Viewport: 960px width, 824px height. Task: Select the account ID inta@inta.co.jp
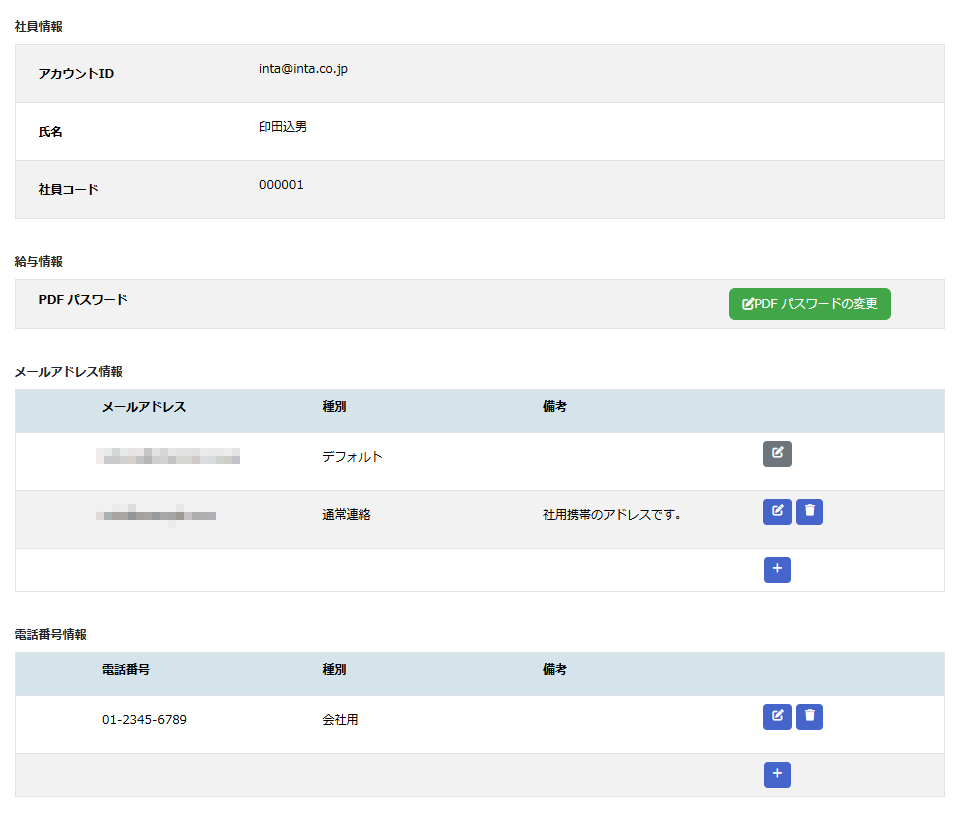303,70
